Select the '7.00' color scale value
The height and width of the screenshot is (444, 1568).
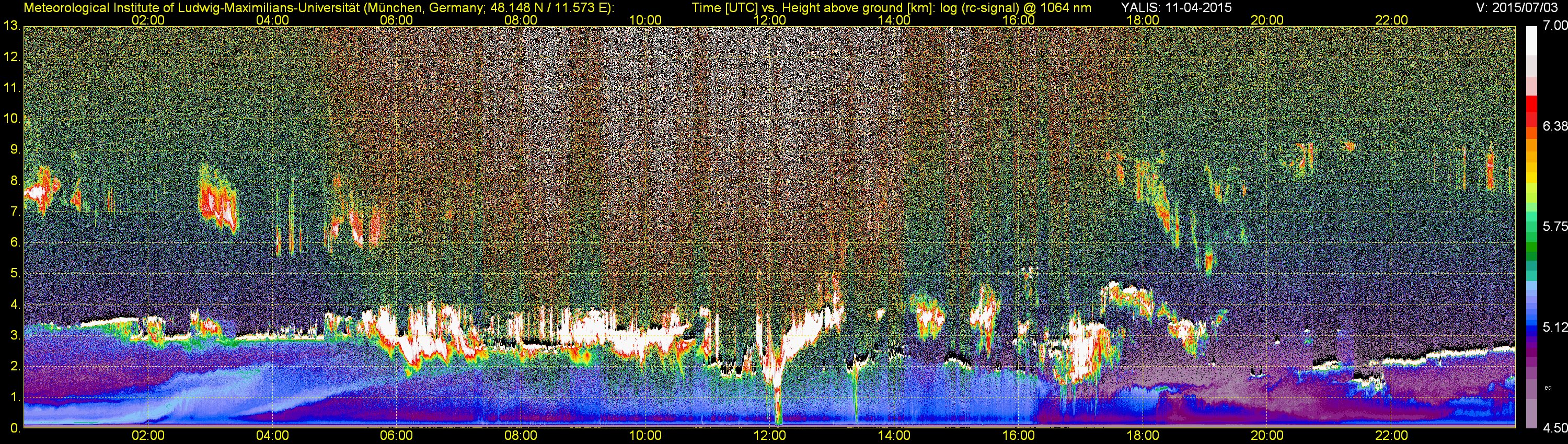(1555, 26)
